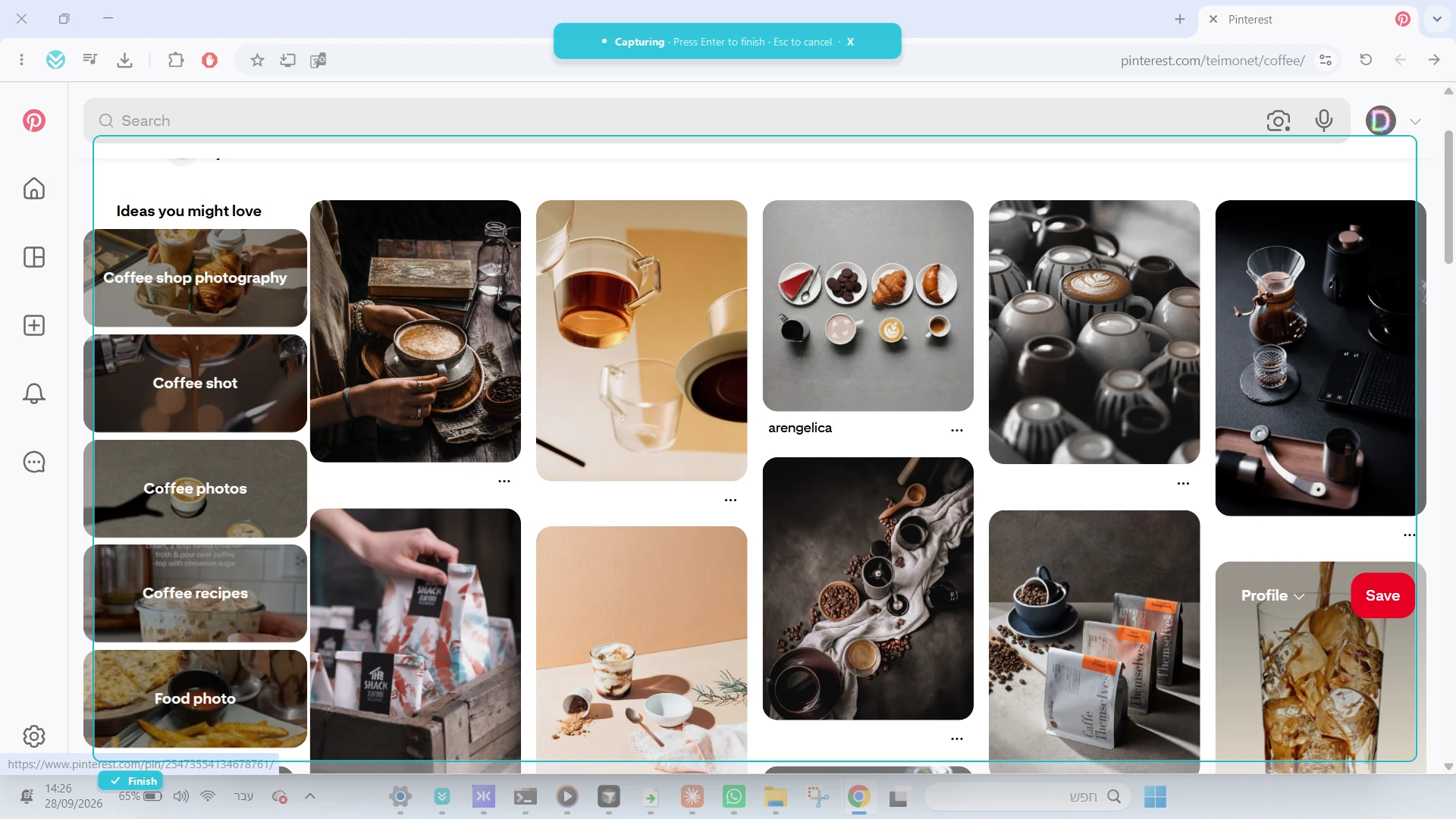Screen dimensions: 1456x819
Task: Open the Coffee shot idea tile
Action: pos(195,383)
